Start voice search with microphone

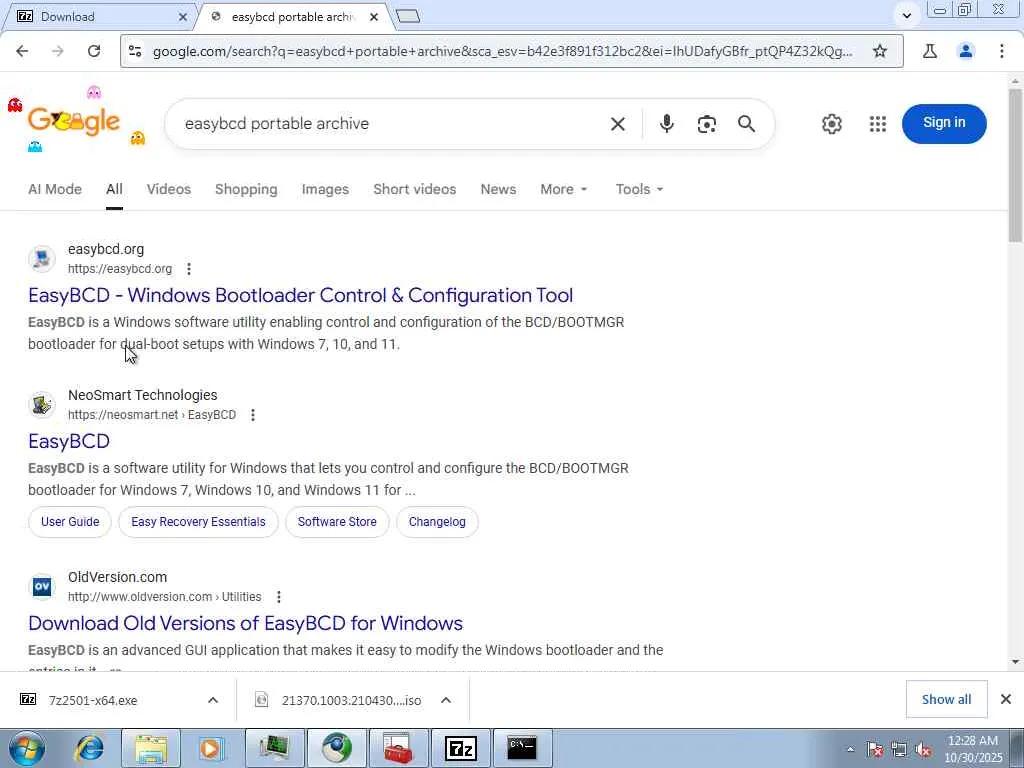pyautogui.click(x=666, y=123)
